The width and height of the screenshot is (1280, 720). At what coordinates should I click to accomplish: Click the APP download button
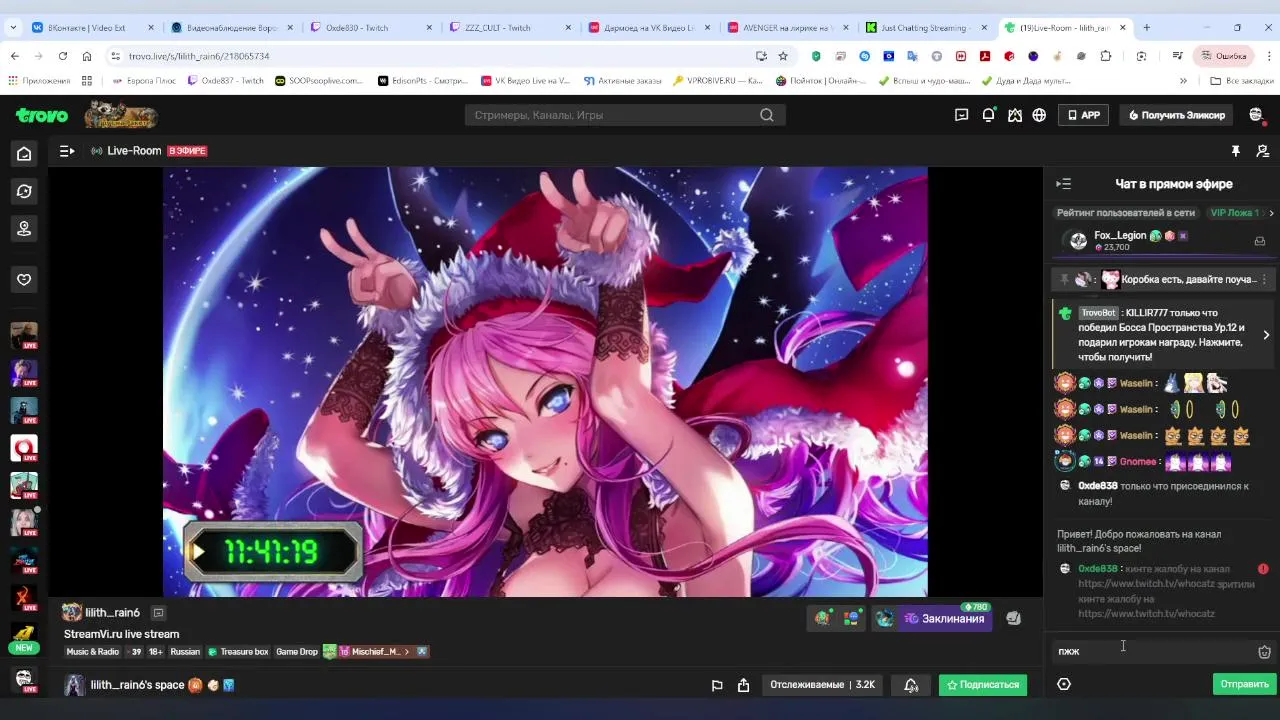[1084, 115]
